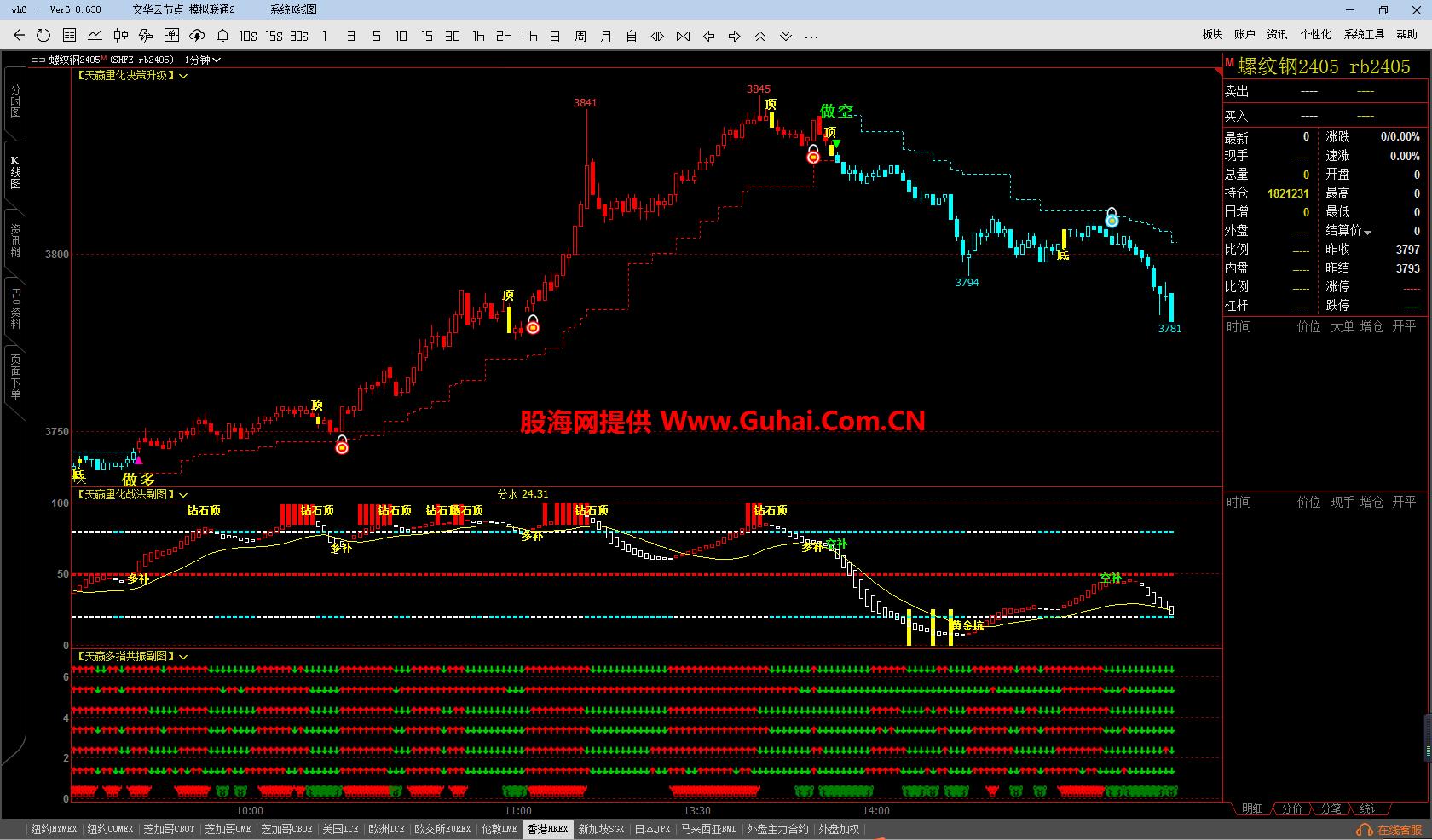Select the 5-minute period icon
Screen dimensions: 1432x840
tap(375, 36)
